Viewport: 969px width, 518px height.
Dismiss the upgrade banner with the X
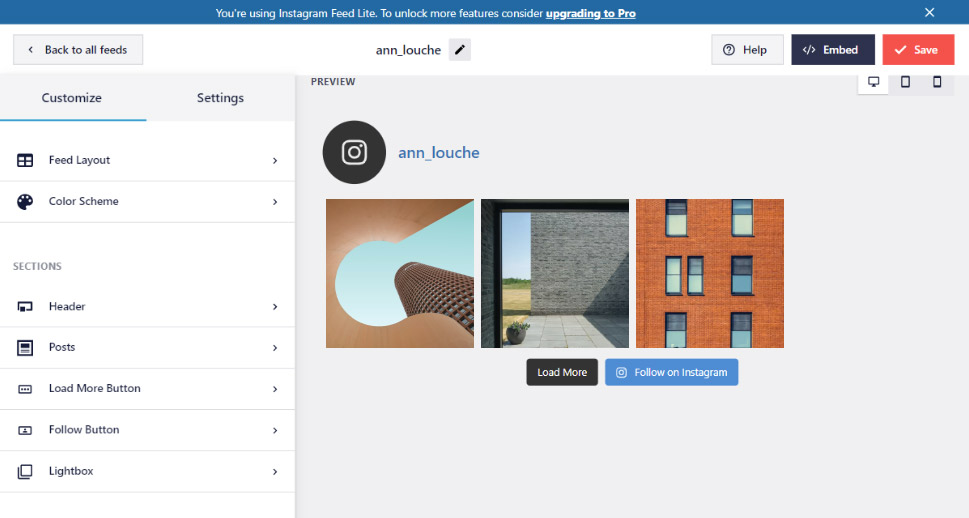pyautogui.click(x=929, y=12)
